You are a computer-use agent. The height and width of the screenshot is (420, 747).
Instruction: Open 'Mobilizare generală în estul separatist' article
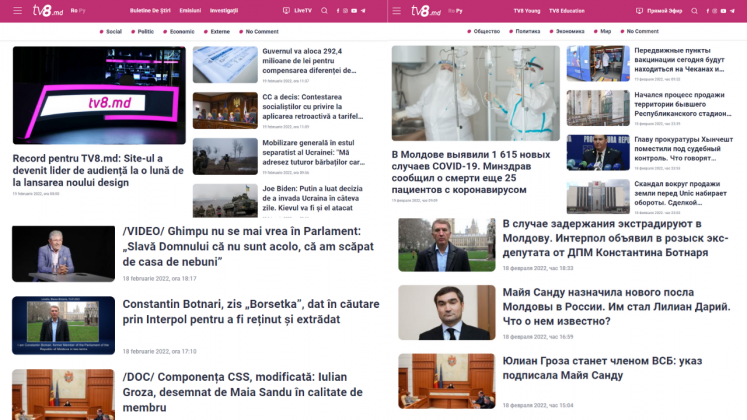(x=314, y=152)
